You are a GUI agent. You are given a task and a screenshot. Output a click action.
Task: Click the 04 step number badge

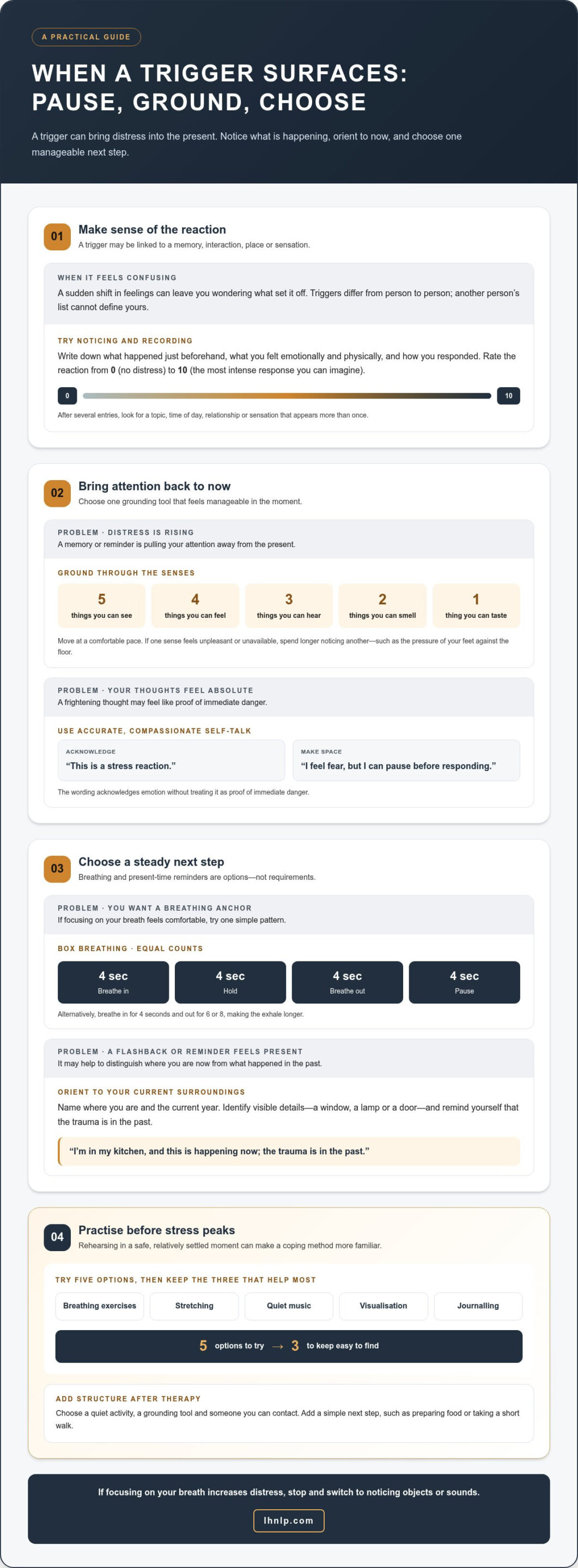click(57, 1237)
